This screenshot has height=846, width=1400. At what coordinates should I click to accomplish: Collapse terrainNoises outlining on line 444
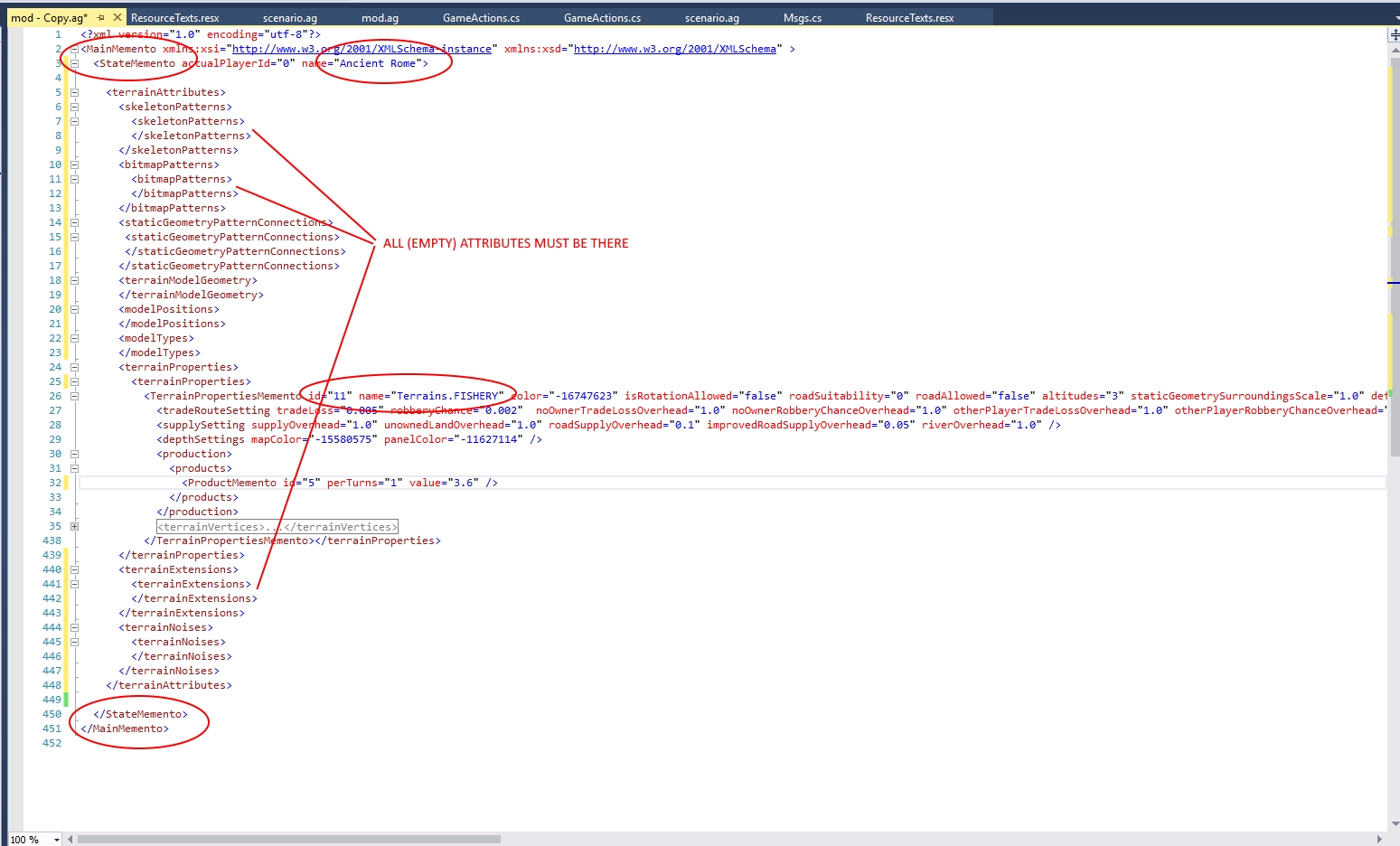74,627
